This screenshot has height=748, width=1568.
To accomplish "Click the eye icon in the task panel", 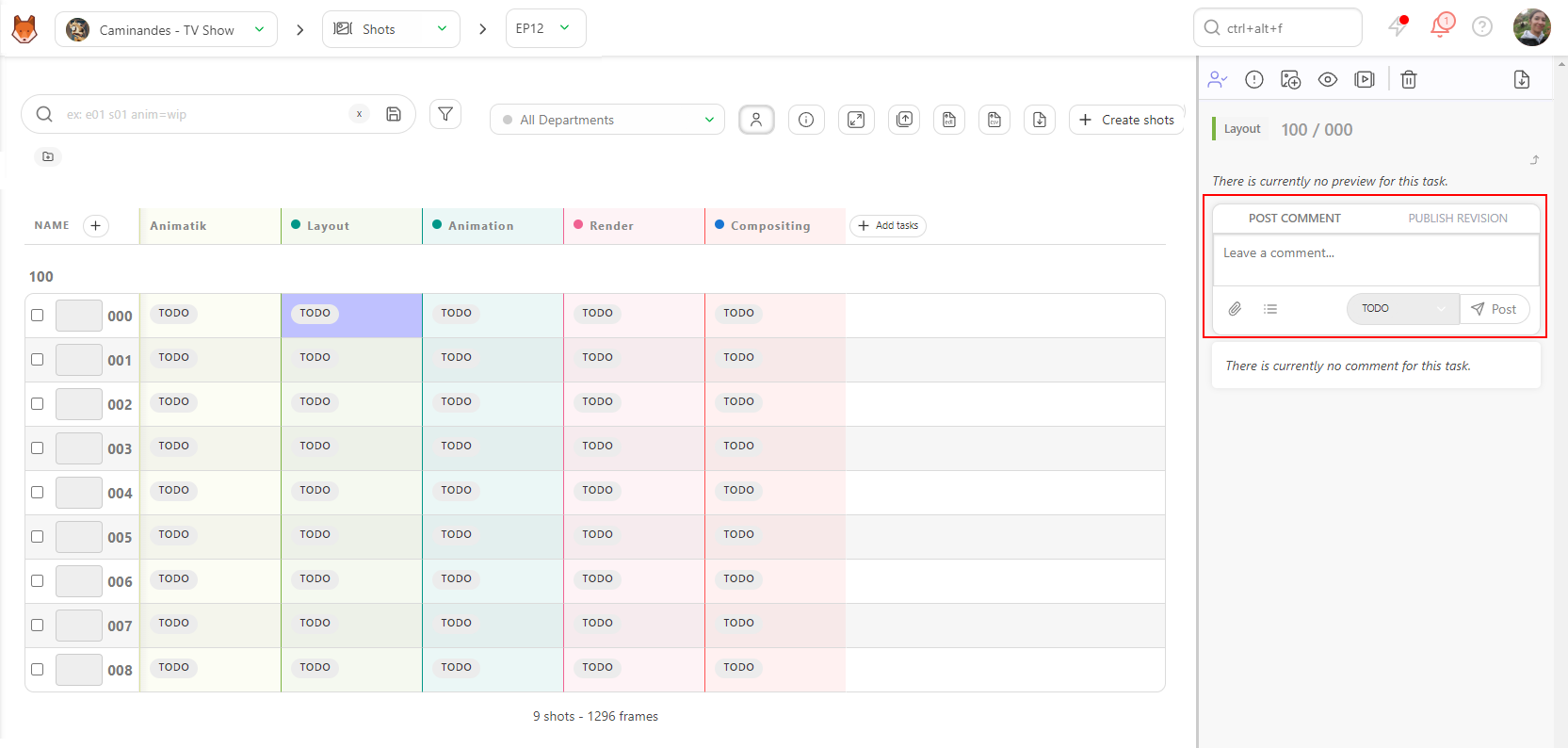I will pyautogui.click(x=1328, y=79).
